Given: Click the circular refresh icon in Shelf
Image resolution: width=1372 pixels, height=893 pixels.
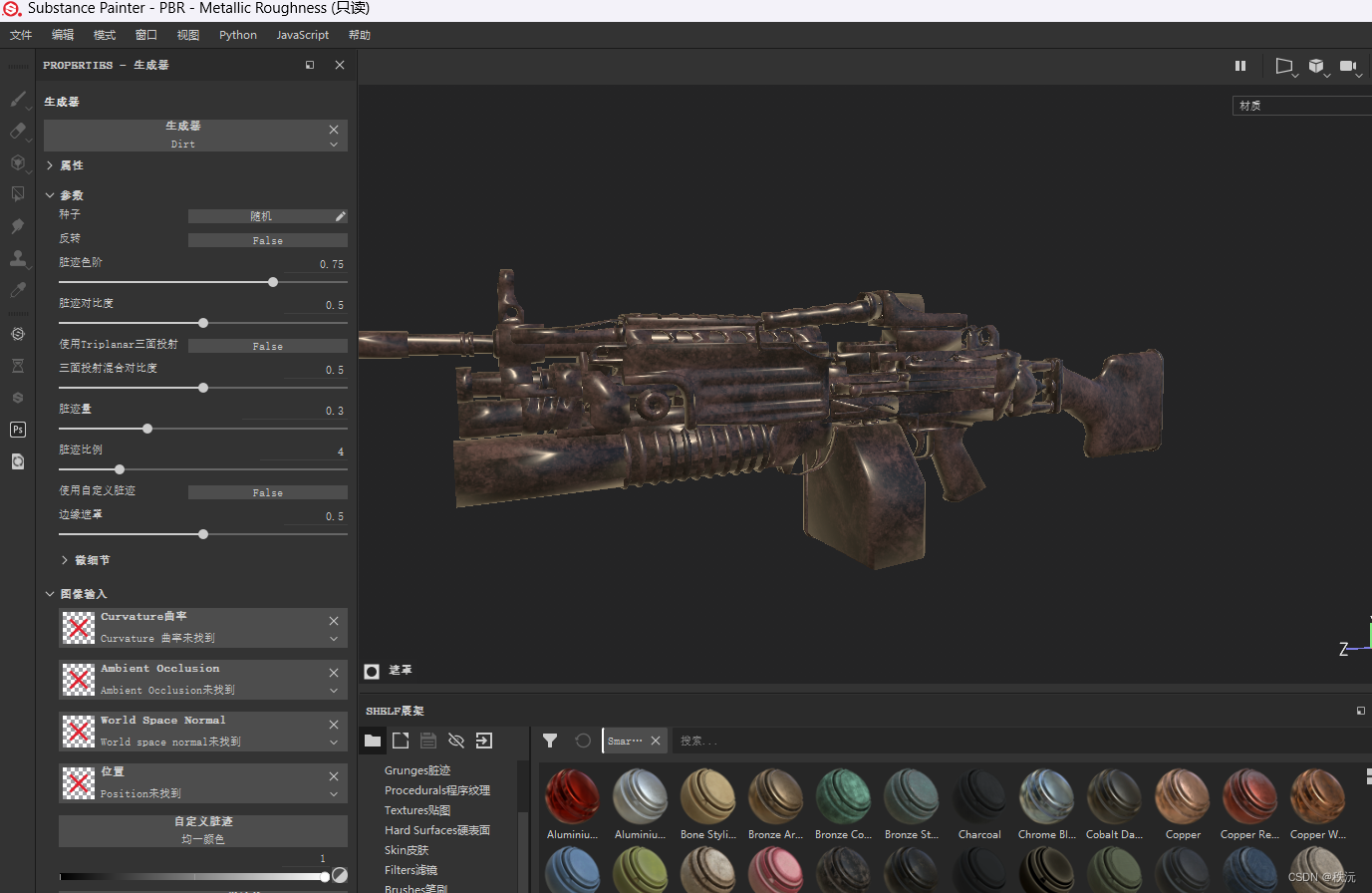Looking at the screenshot, I should pos(583,741).
